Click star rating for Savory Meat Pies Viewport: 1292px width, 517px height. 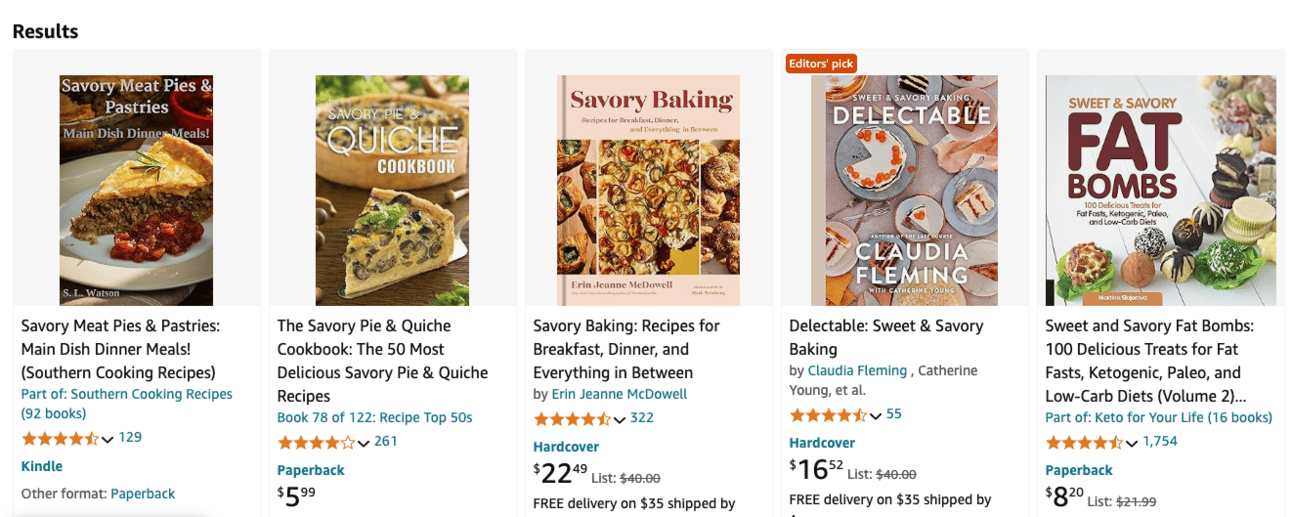point(60,438)
